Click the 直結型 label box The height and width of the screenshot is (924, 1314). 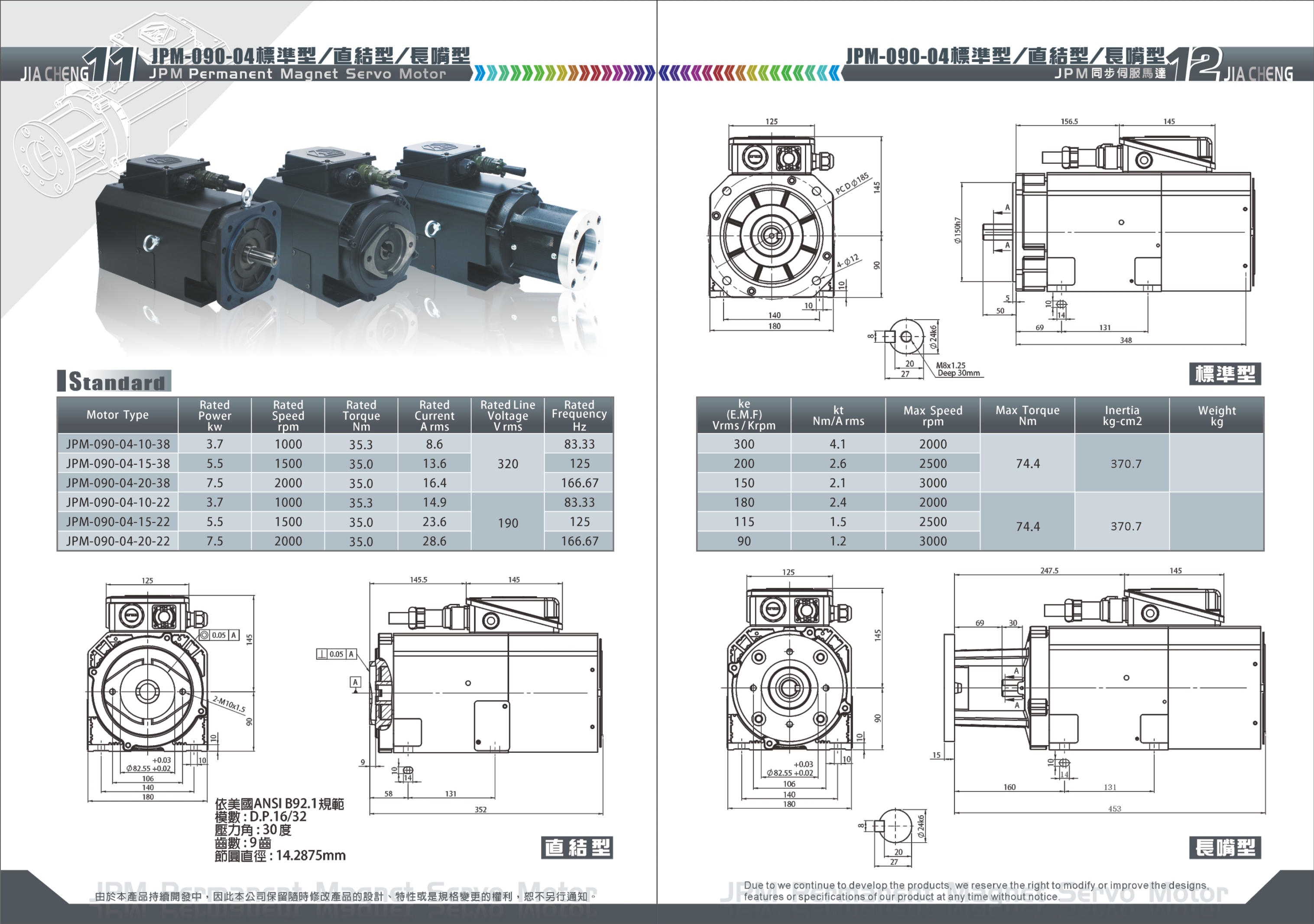[577, 847]
